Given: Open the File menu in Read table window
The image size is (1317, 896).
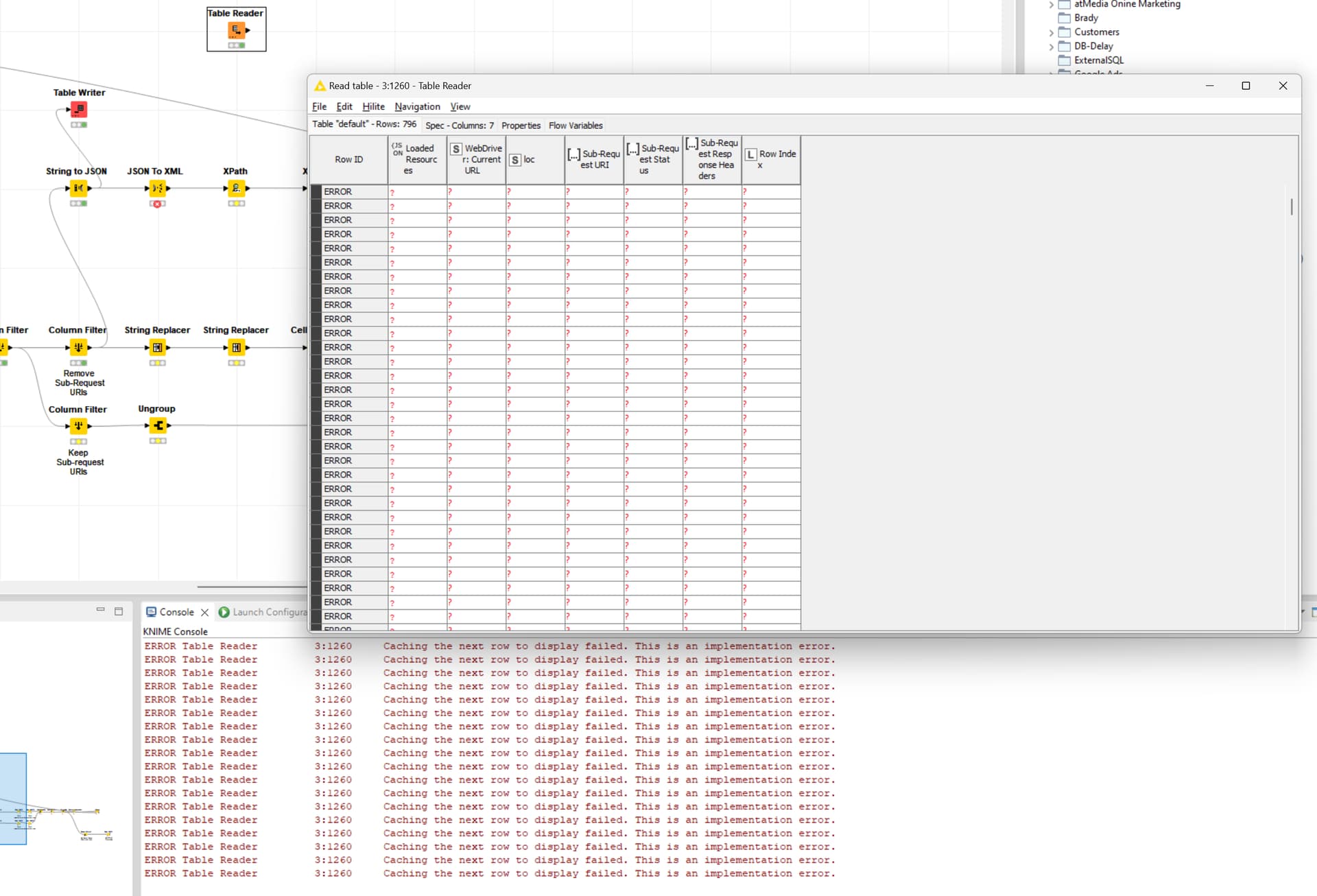Looking at the screenshot, I should [x=319, y=106].
